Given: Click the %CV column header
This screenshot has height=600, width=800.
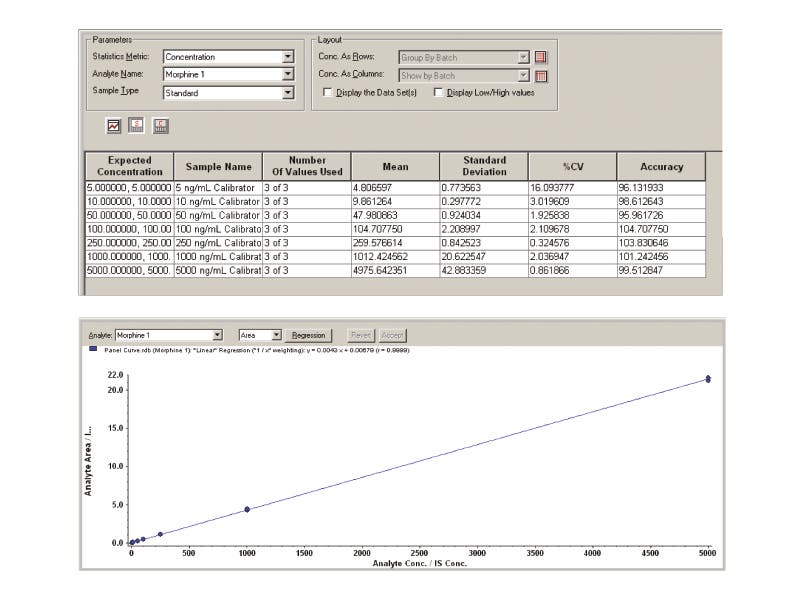Looking at the screenshot, I should coord(574,166).
